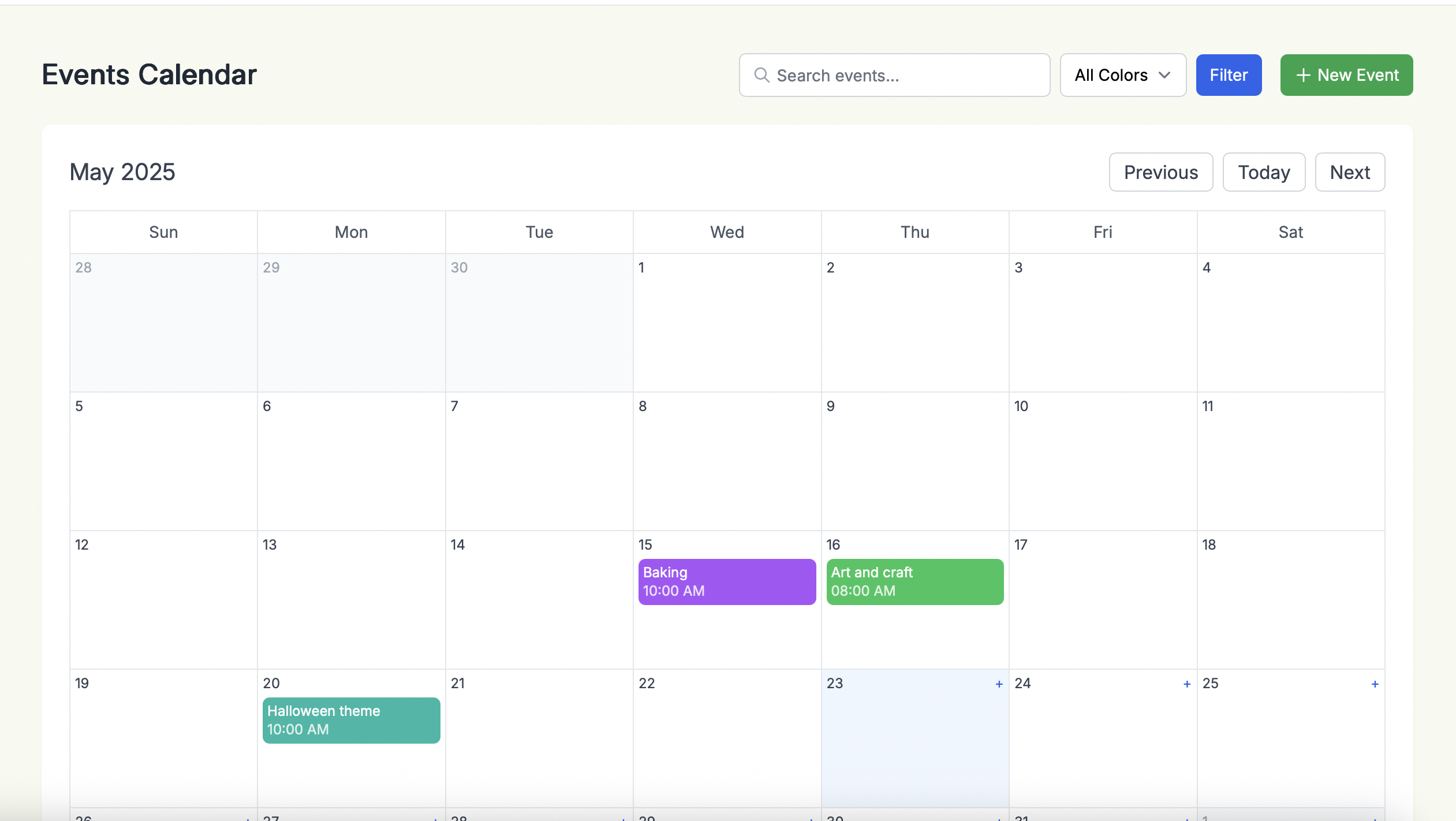Select day 8 cell
This screenshot has height=821, width=1456.
(x=727, y=461)
